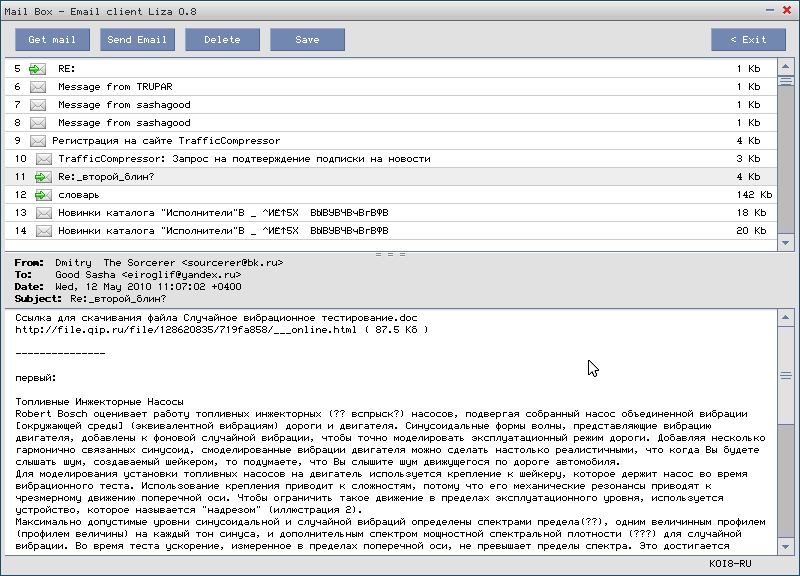Click the replied-arrow icon on message 5 RE:
Viewport: 800px width, 576px height.
[38, 69]
